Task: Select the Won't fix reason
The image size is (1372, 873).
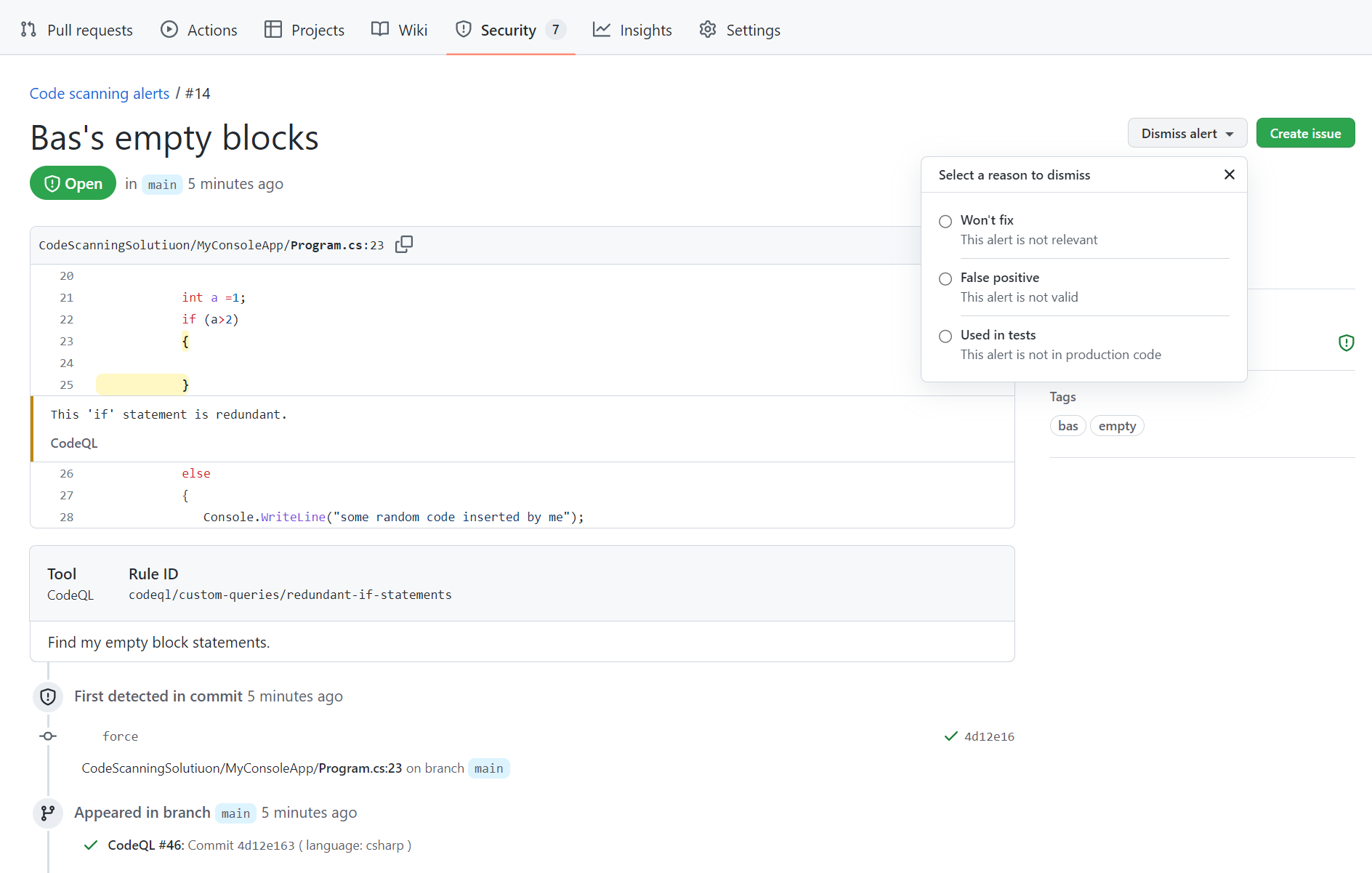Action: [x=945, y=221]
